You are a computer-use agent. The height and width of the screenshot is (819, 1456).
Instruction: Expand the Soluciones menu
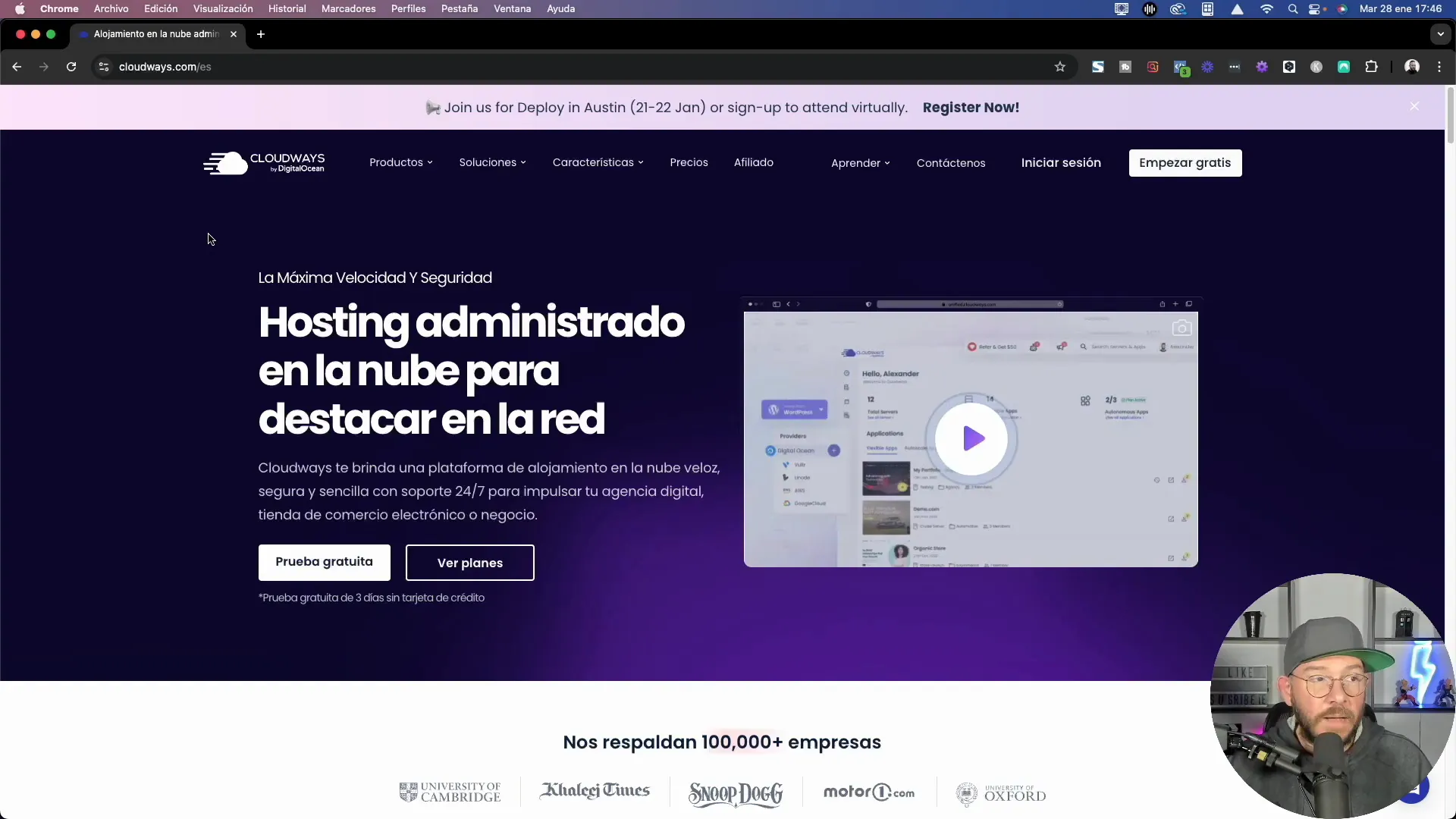point(492,162)
